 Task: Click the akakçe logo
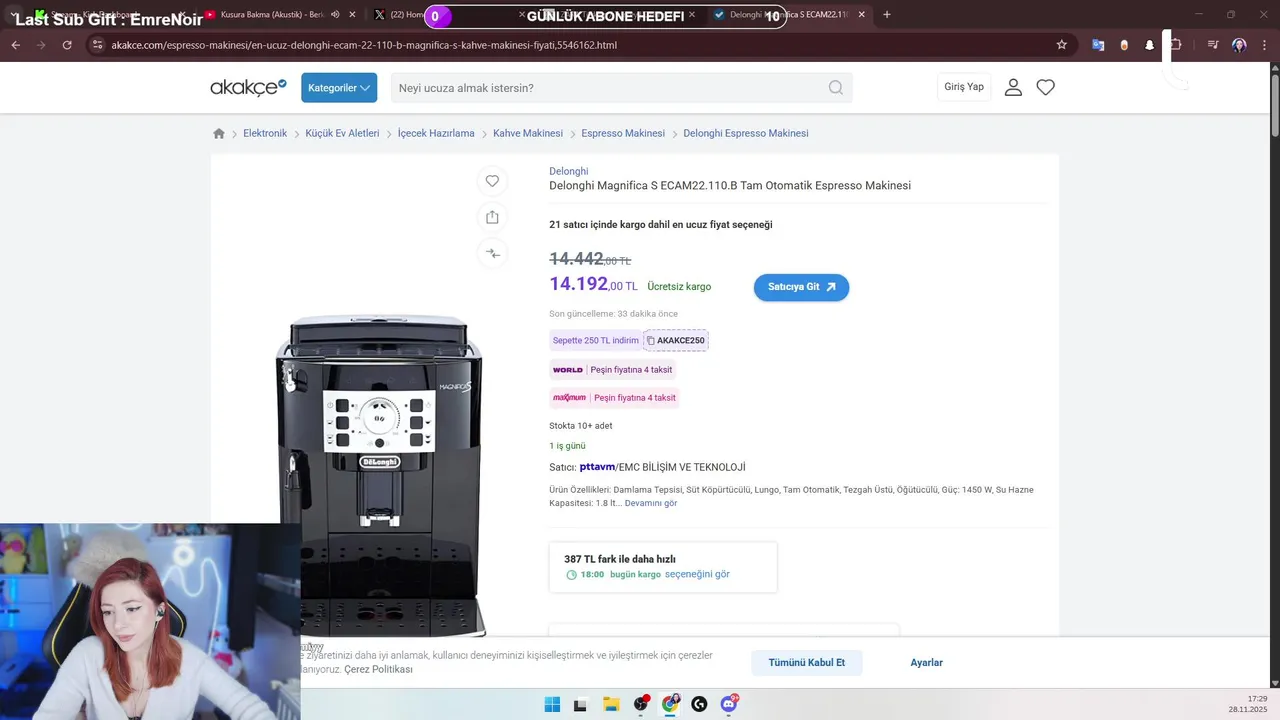(248, 88)
